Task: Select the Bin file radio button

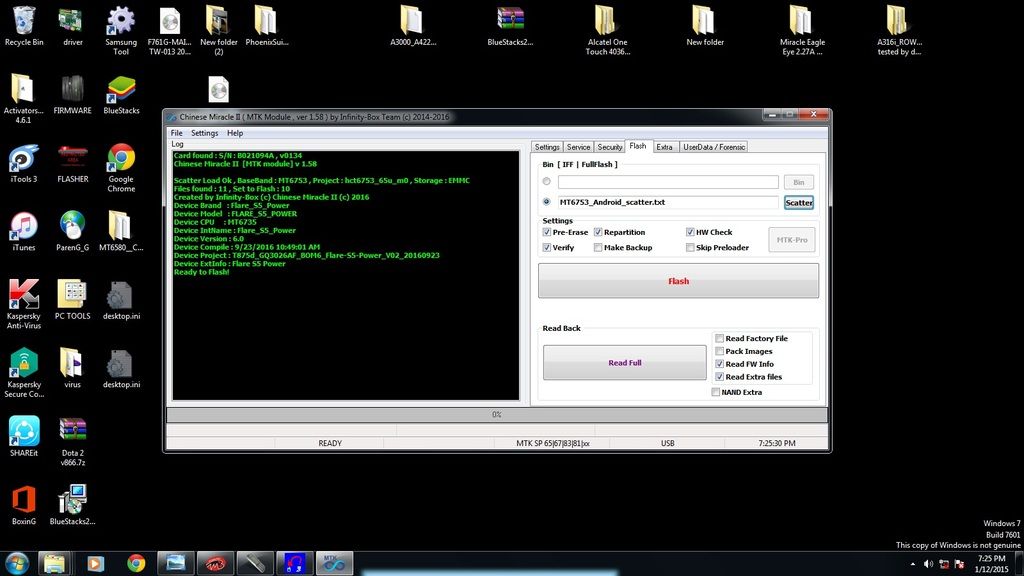Action: (x=546, y=182)
